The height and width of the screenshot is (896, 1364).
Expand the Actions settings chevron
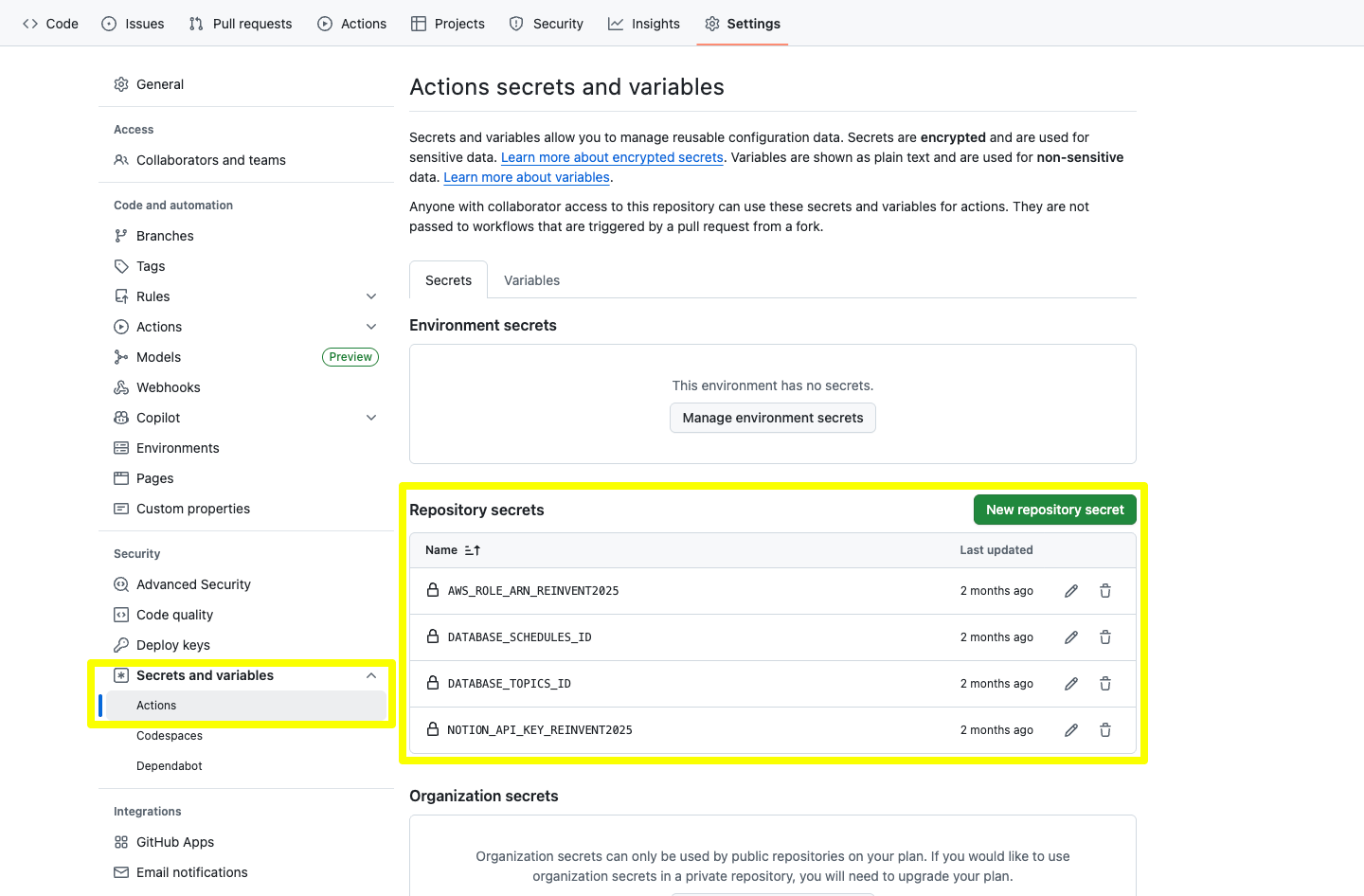pos(371,327)
